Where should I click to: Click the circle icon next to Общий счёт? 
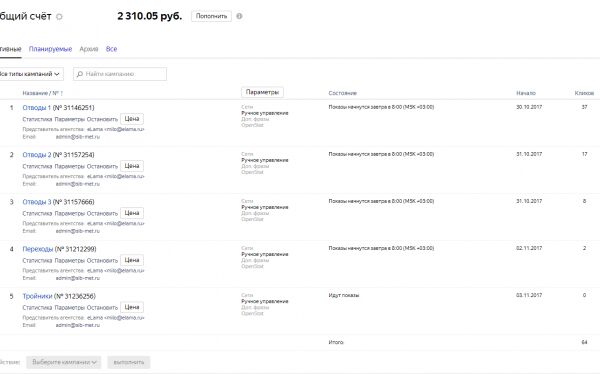tap(59, 16)
